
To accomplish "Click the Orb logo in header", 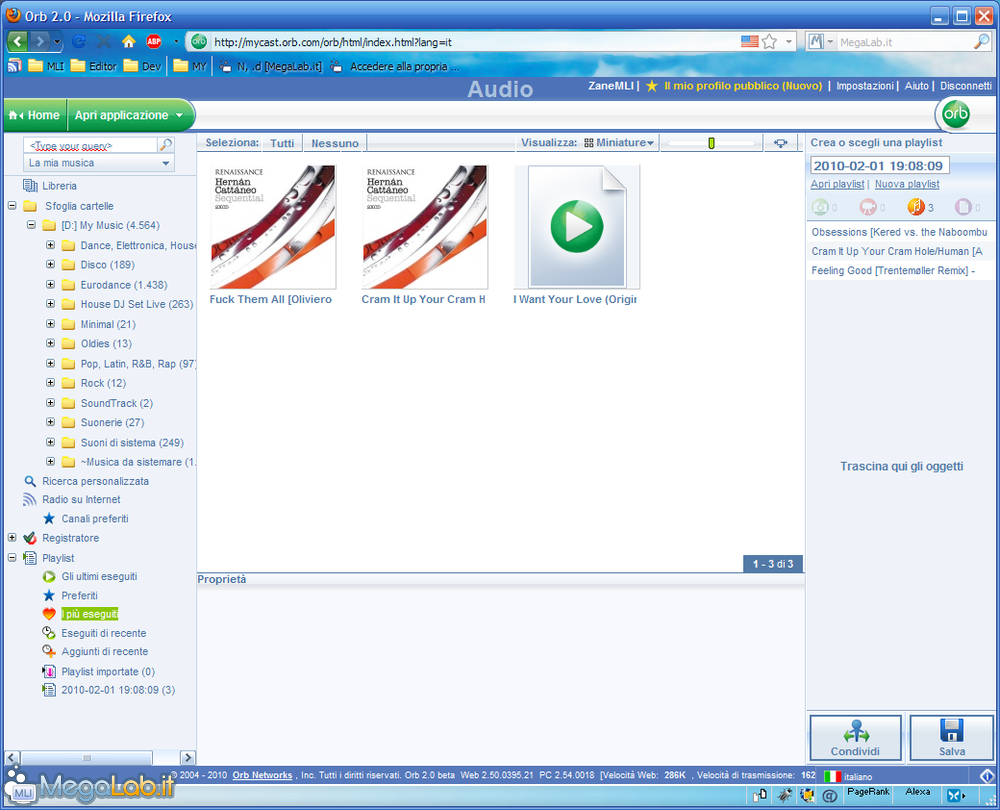I will pyautogui.click(x=955, y=115).
